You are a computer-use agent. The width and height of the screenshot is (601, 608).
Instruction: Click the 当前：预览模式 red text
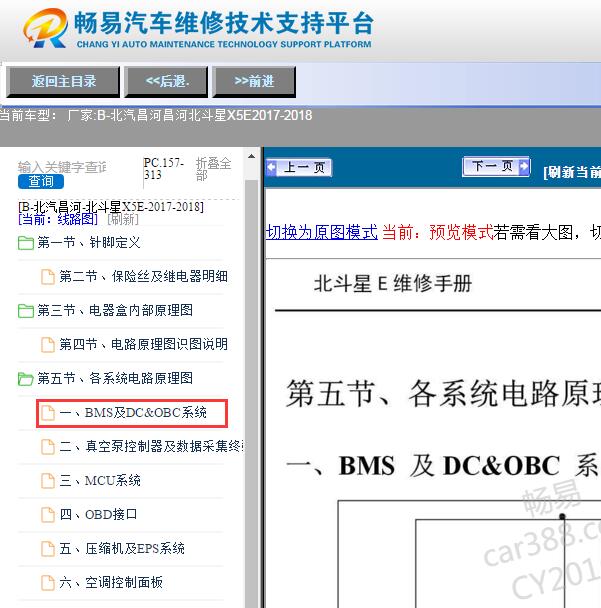click(x=437, y=233)
